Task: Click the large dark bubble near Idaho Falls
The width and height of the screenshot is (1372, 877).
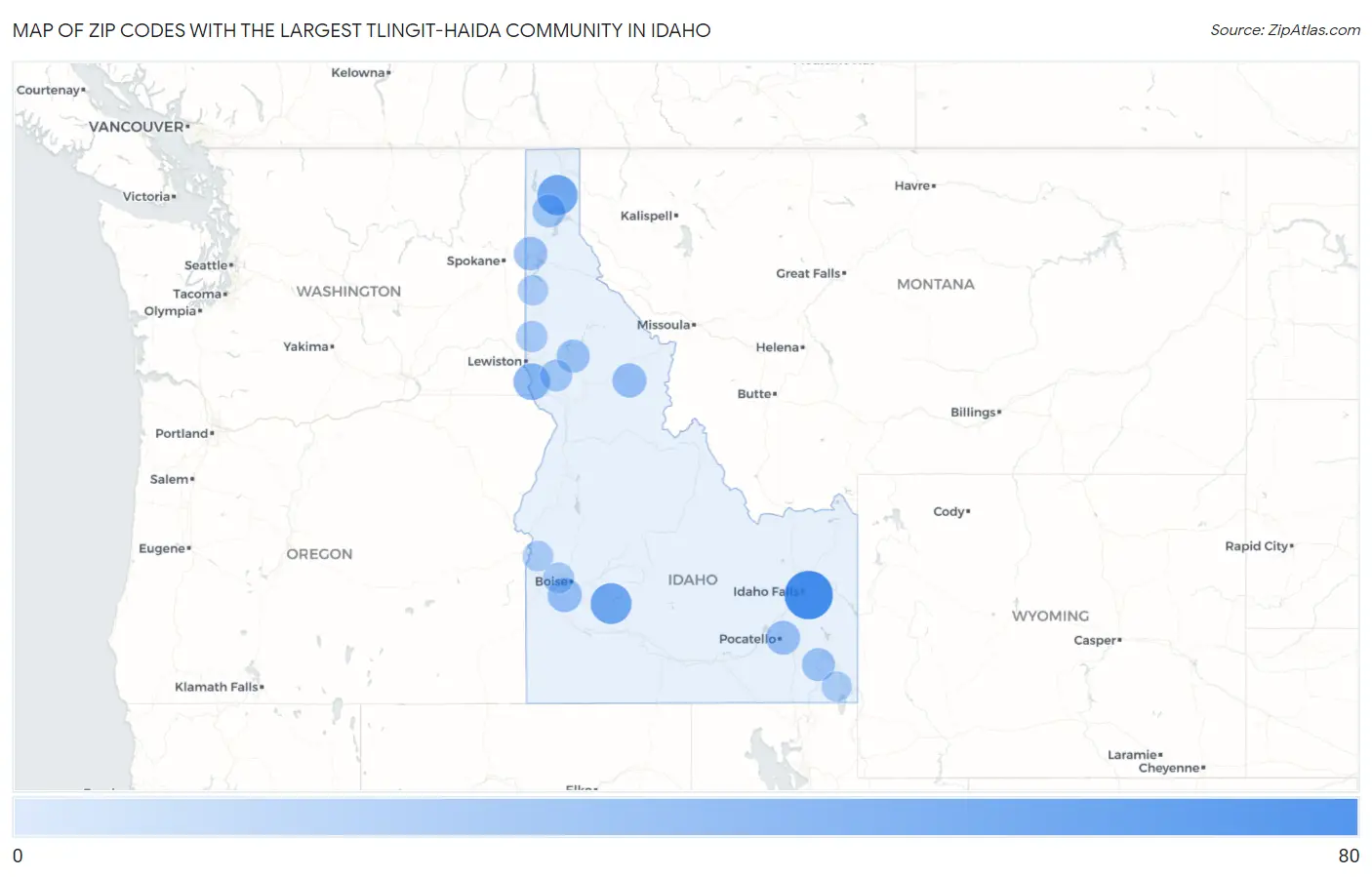Action: point(809,595)
